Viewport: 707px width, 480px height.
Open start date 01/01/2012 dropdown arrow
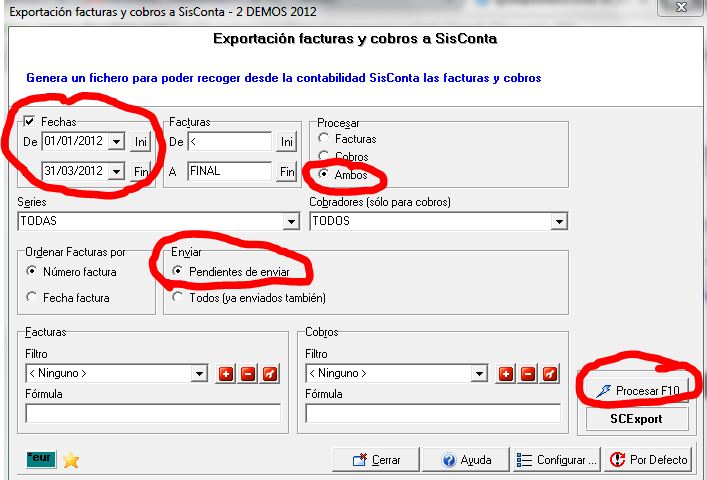coord(116,142)
